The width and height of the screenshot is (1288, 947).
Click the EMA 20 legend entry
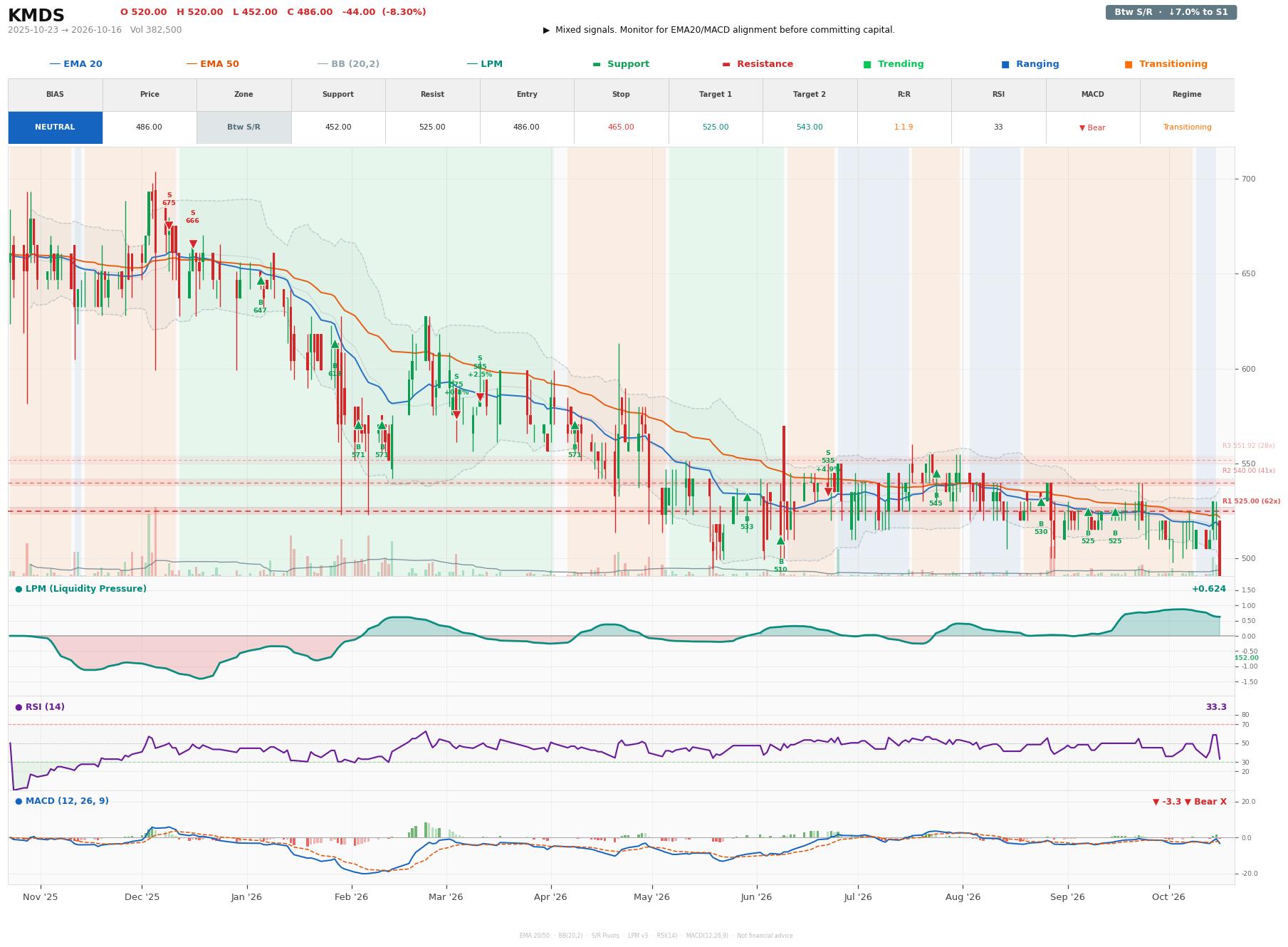coord(75,64)
